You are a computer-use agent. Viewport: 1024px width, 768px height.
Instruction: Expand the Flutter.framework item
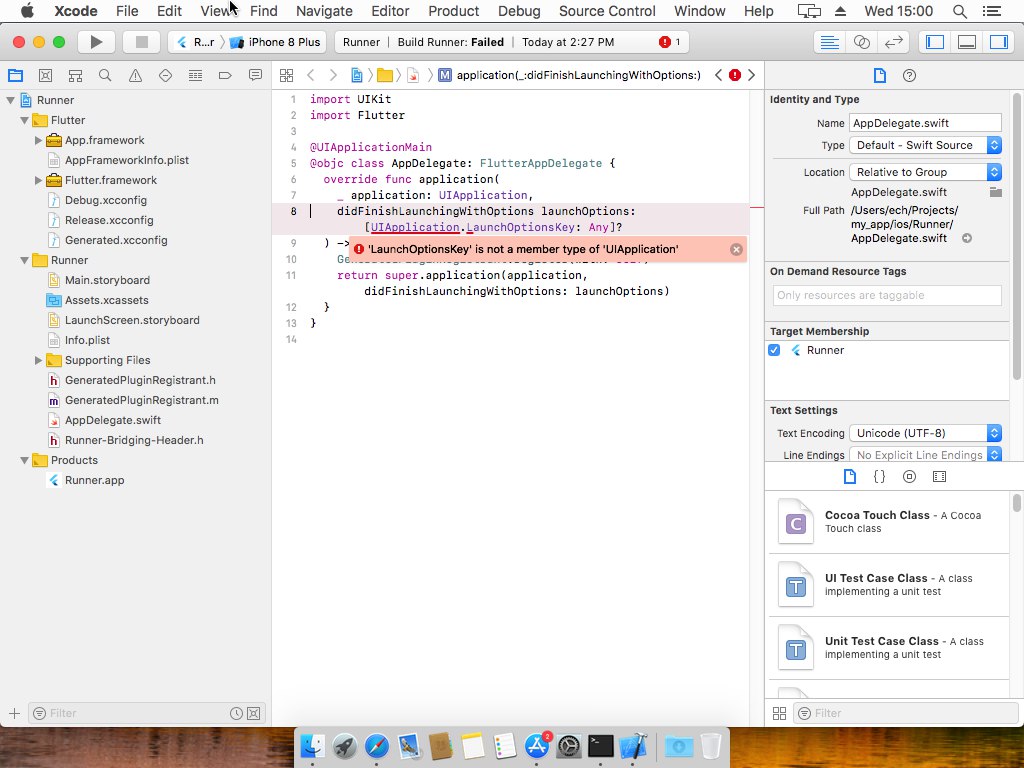[x=39, y=180]
